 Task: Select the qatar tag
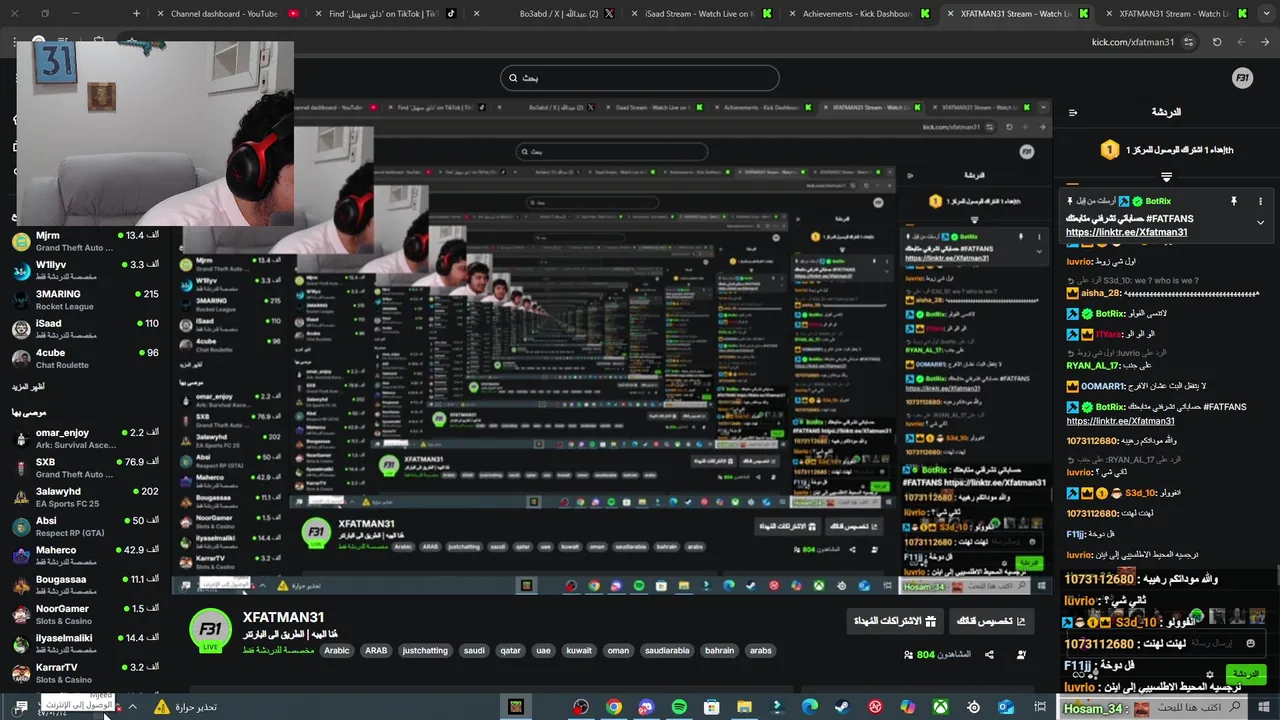click(x=511, y=650)
